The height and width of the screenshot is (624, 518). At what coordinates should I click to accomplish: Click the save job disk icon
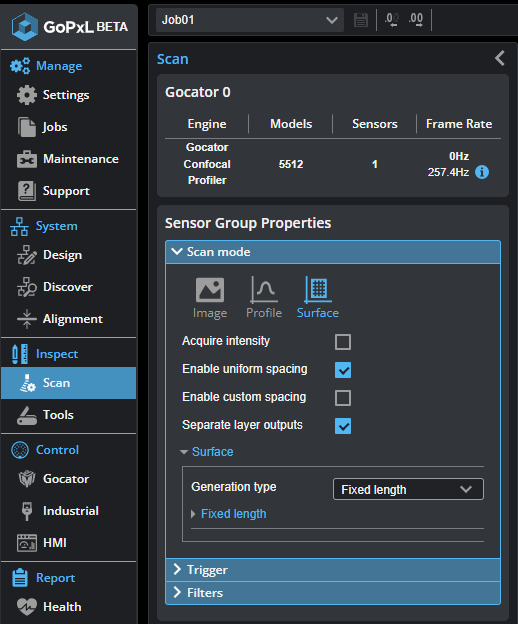click(x=361, y=20)
